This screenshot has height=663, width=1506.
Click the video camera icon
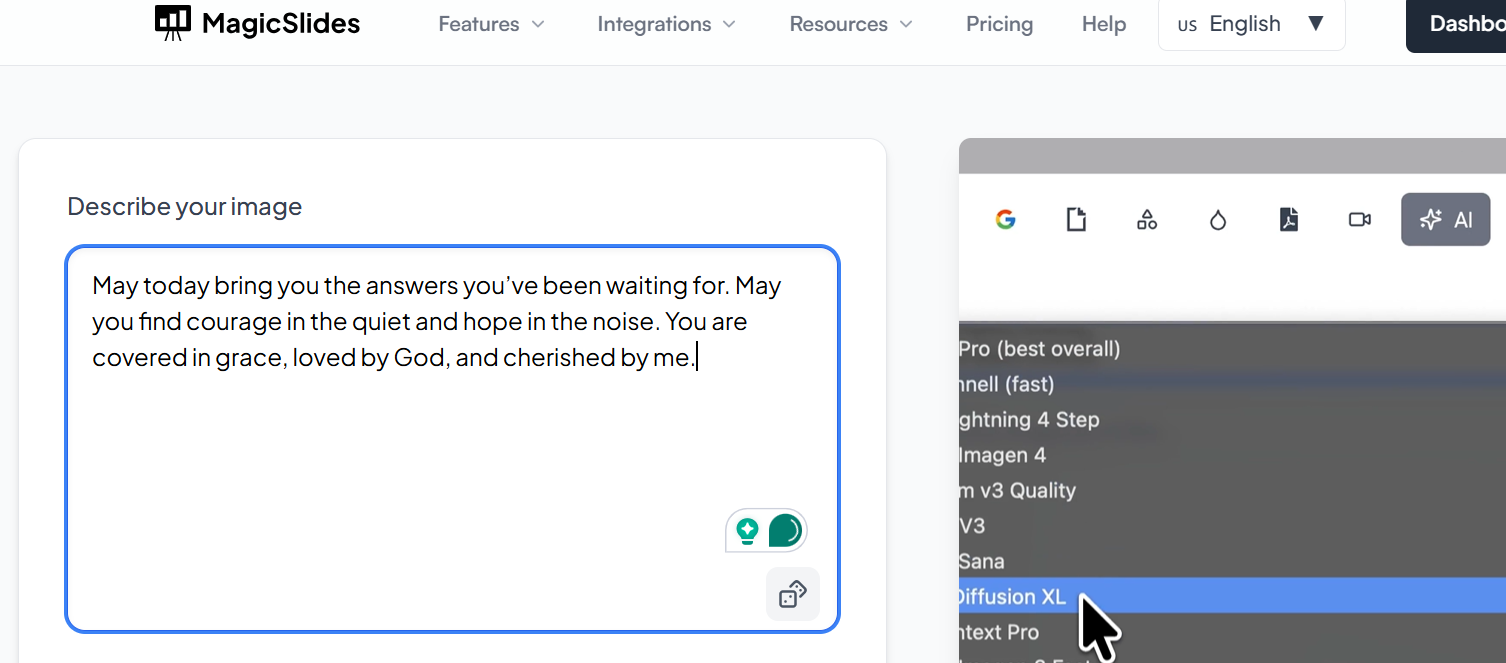pos(1359,220)
